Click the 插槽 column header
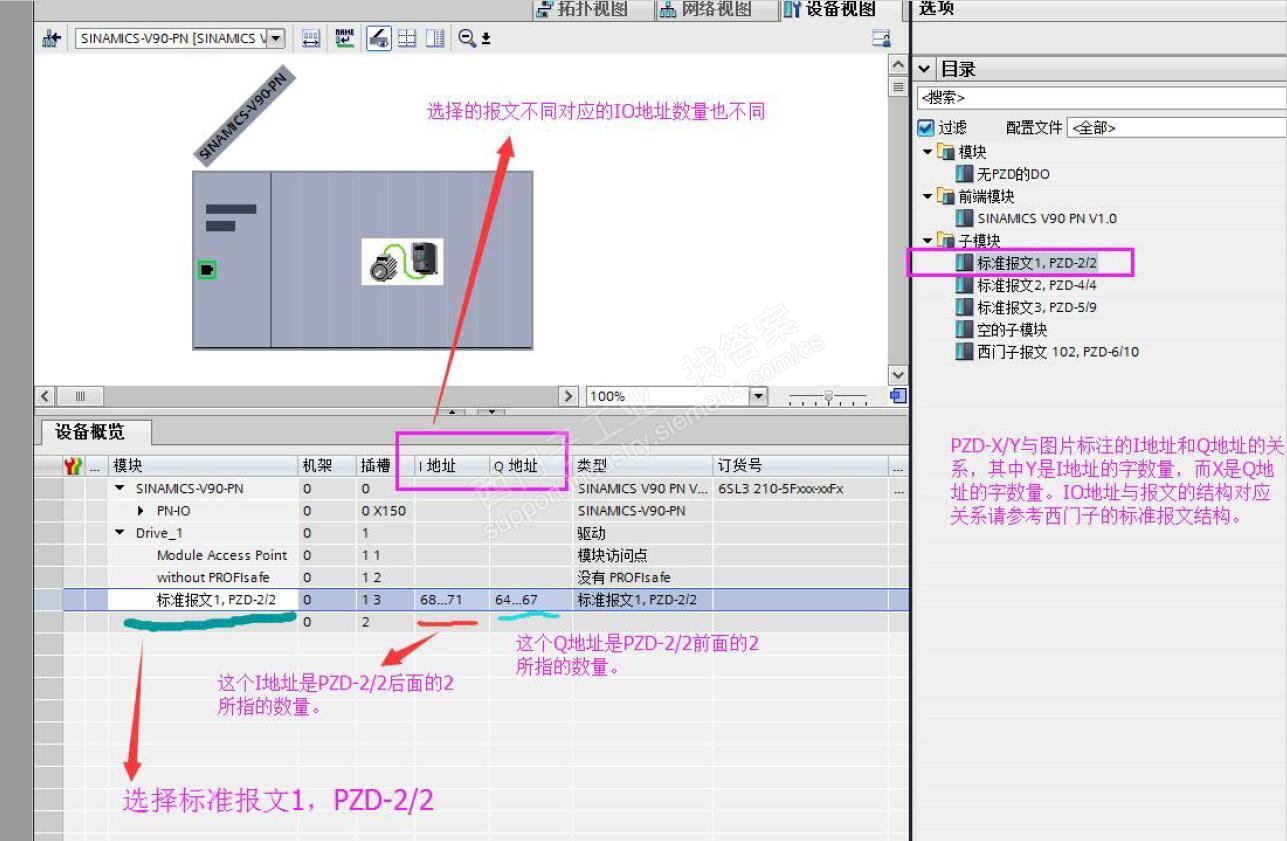1287x841 pixels. (385, 466)
